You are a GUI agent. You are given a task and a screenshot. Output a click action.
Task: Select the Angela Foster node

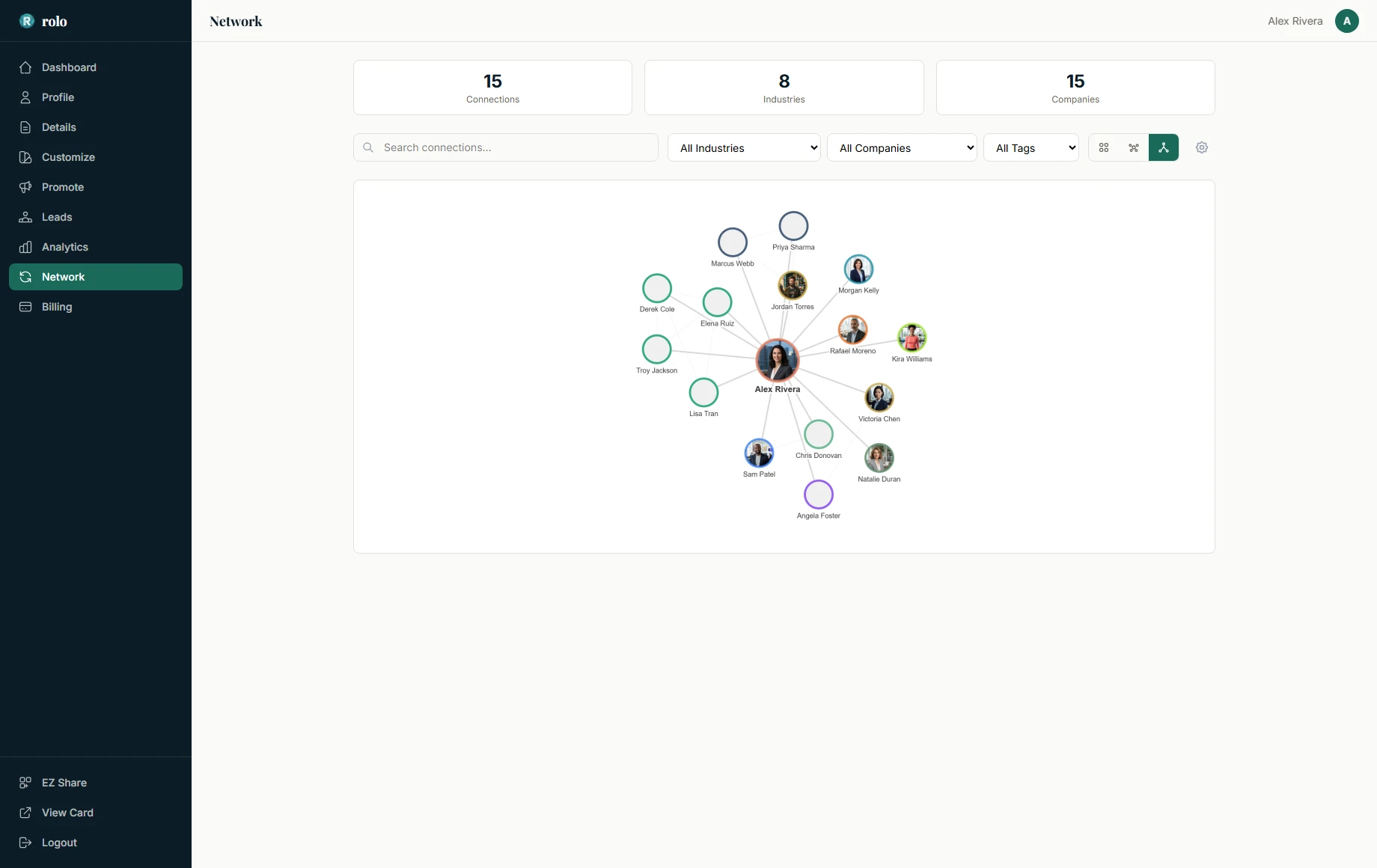[x=819, y=495]
